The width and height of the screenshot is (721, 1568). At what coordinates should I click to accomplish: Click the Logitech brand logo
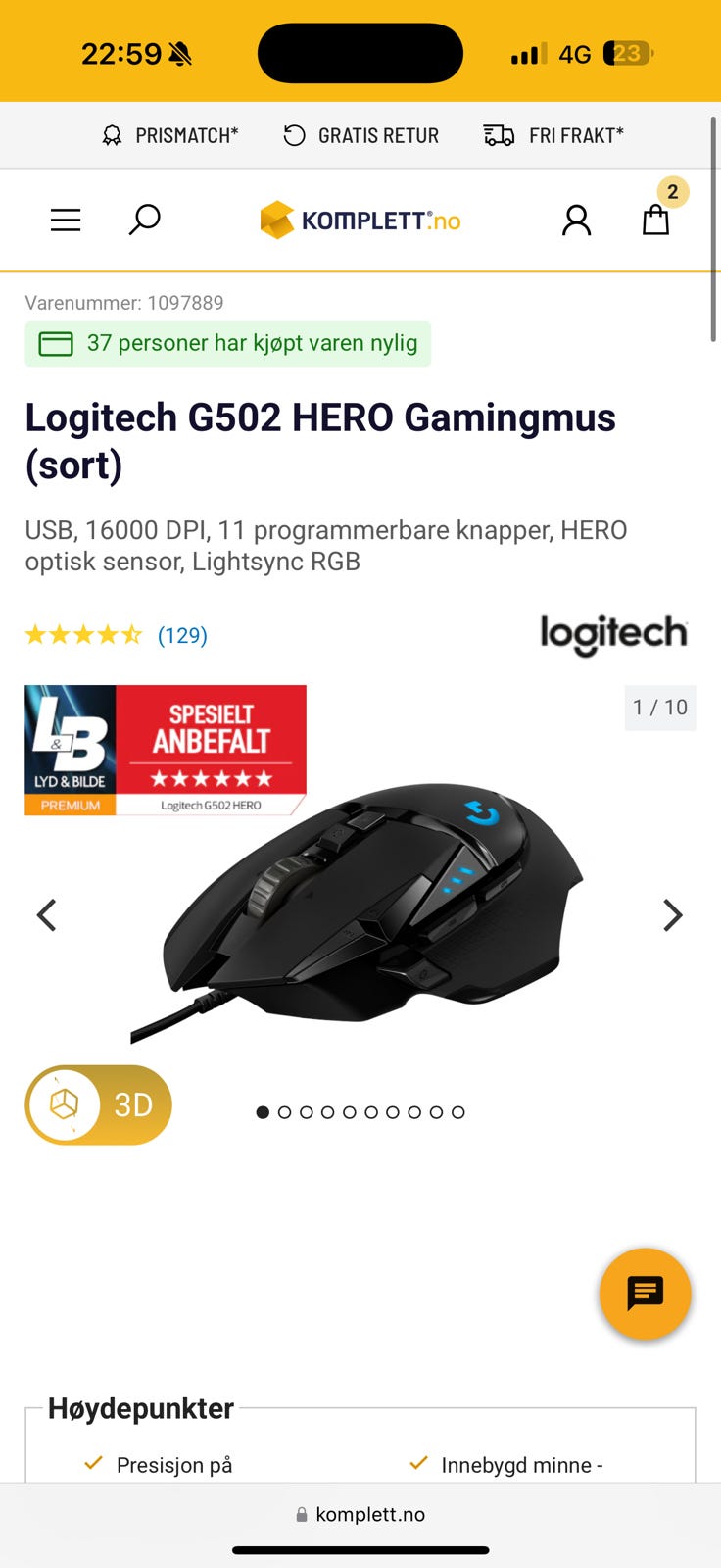614,635
